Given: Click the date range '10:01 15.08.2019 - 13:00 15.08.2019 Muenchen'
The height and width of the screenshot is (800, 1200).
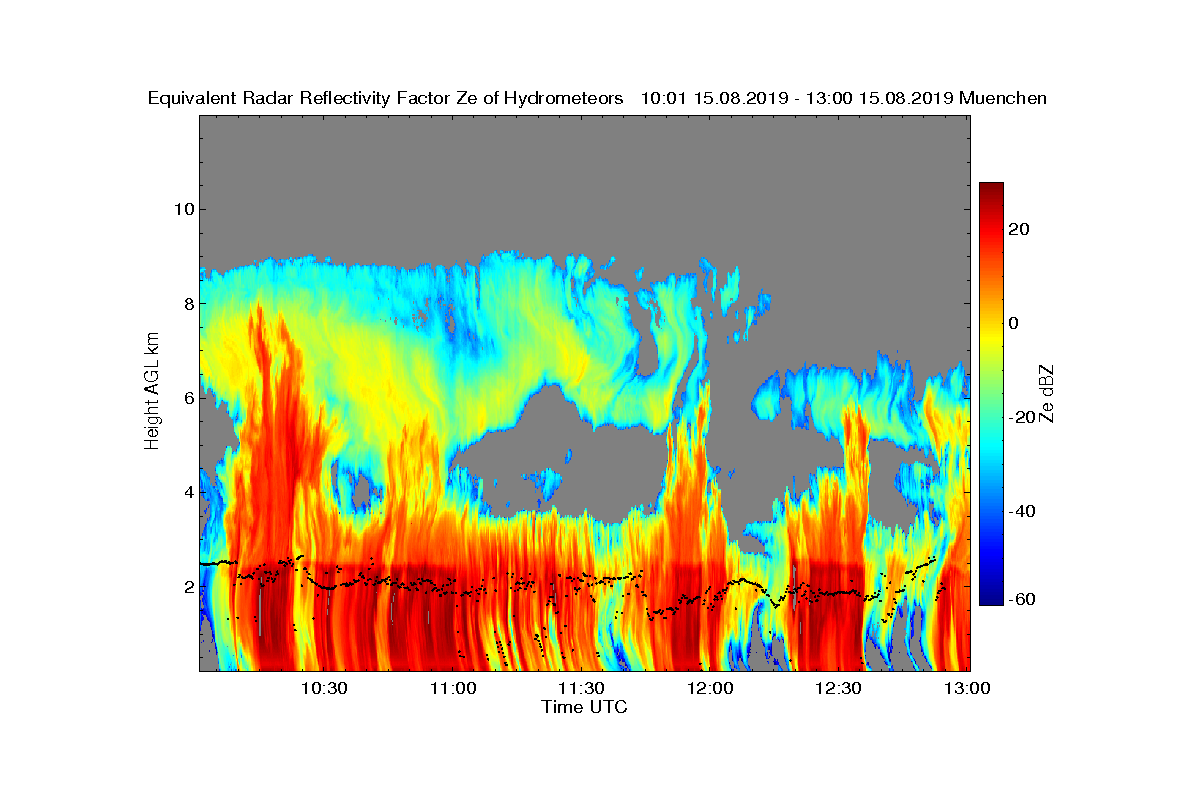Looking at the screenshot, I should pyautogui.click(x=844, y=99).
